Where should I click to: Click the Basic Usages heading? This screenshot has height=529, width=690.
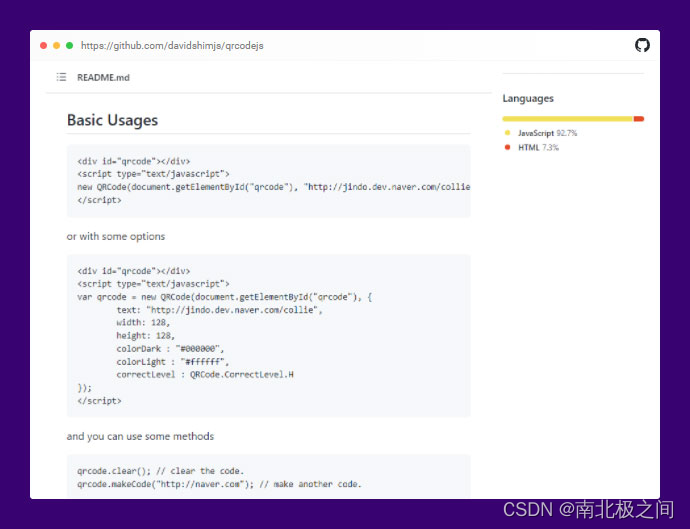112,120
